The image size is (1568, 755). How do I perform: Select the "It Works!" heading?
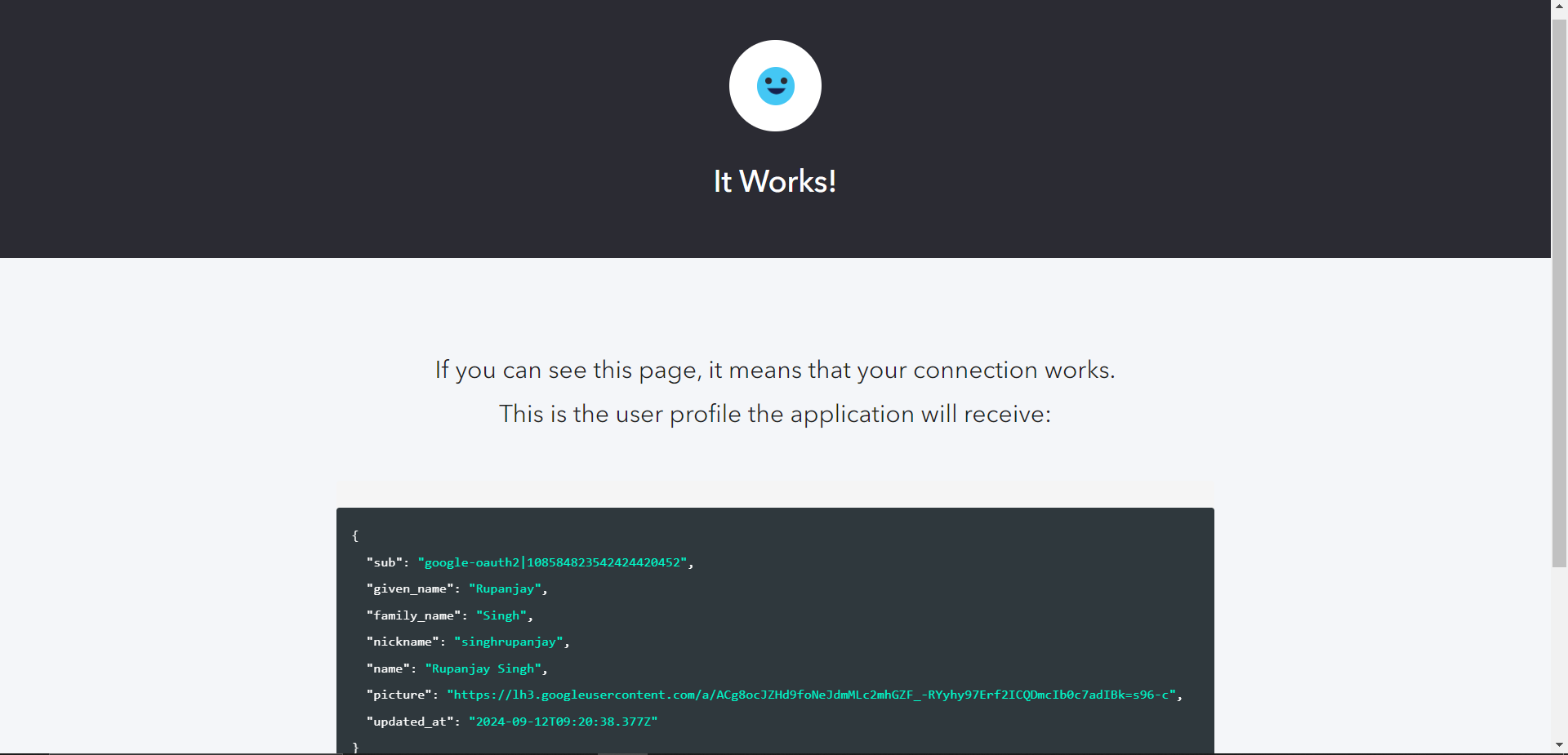tap(774, 180)
